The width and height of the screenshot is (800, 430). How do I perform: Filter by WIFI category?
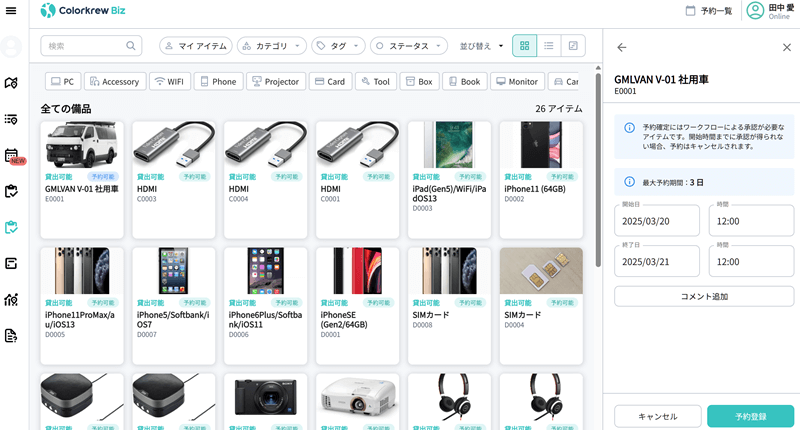[169, 82]
